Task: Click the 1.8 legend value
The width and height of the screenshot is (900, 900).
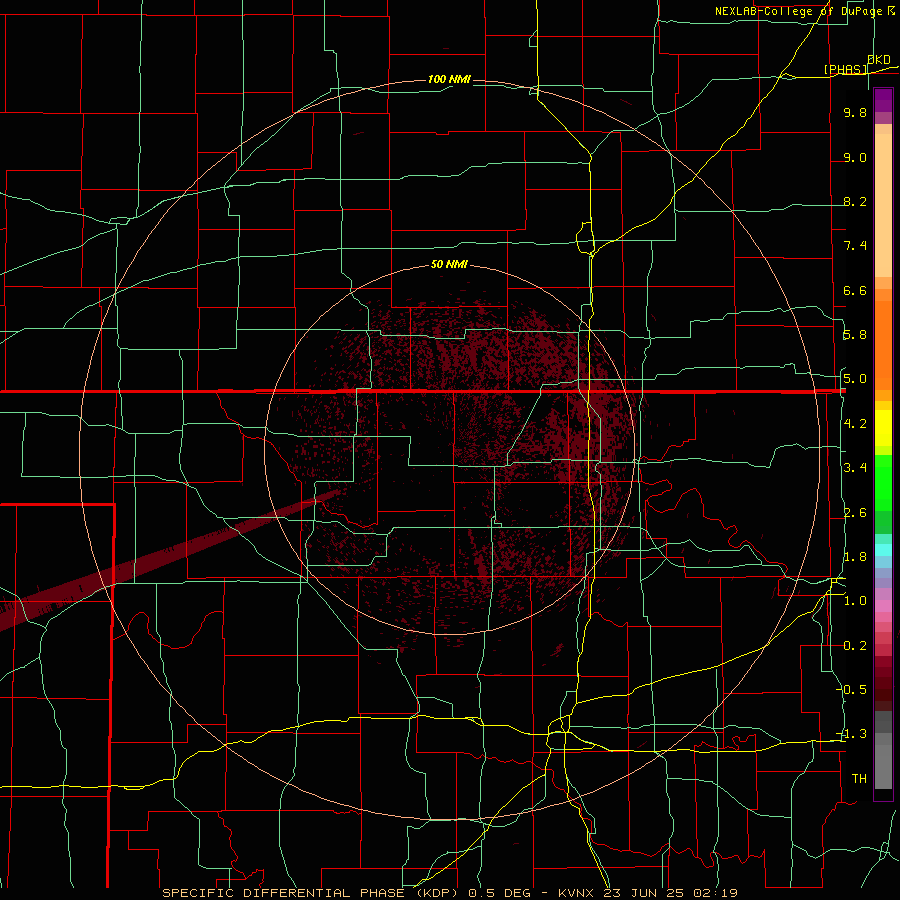Action: pos(855,557)
